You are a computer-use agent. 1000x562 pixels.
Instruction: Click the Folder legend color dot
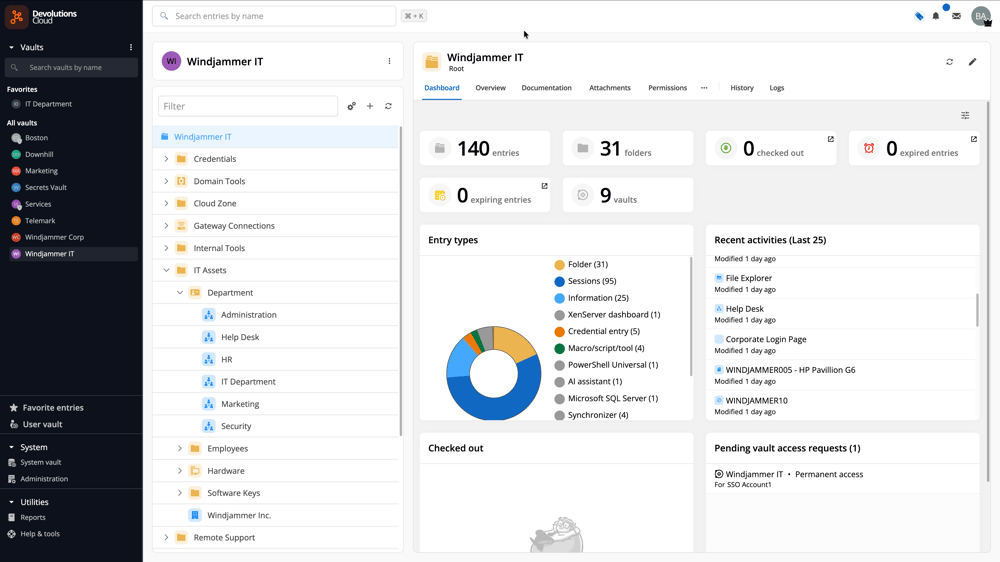pyautogui.click(x=559, y=265)
